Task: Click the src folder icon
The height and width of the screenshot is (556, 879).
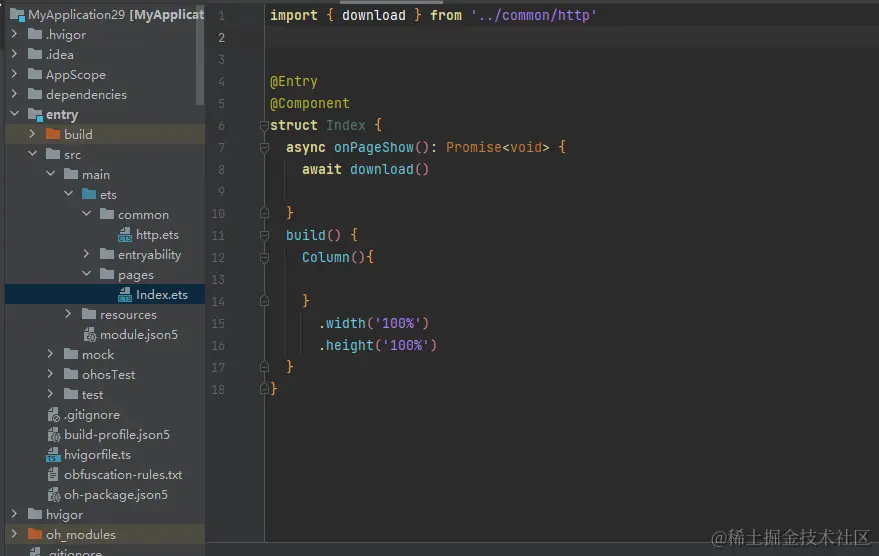Action: 53,154
